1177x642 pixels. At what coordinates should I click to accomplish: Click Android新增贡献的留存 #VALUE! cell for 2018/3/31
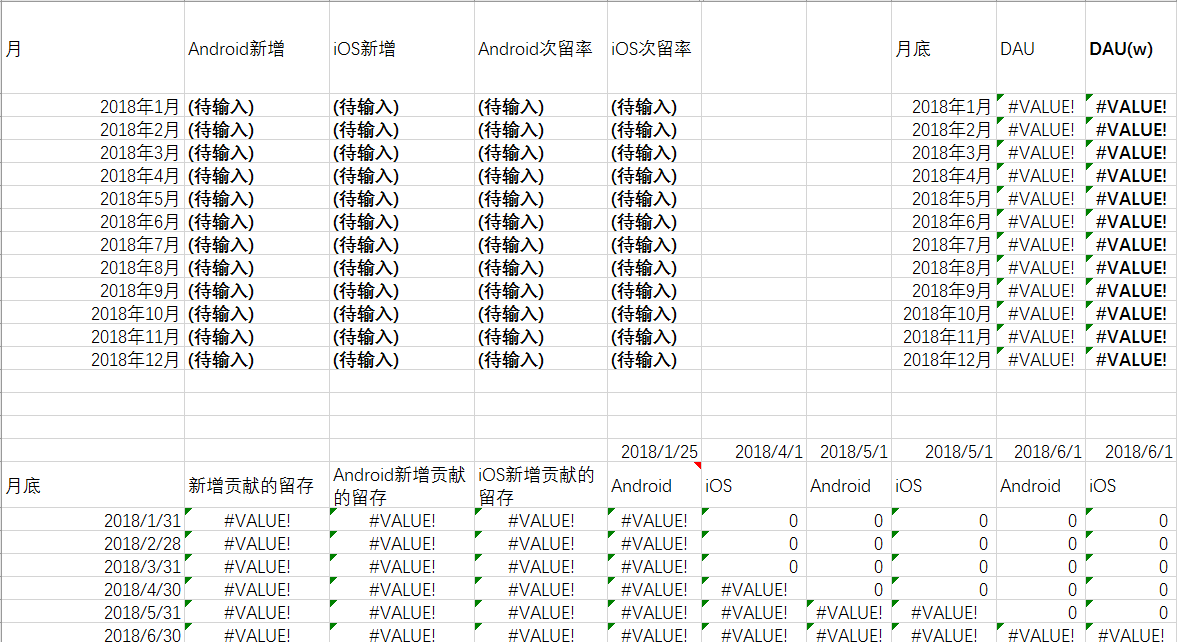pyautogui.click(x=402, y=566)
